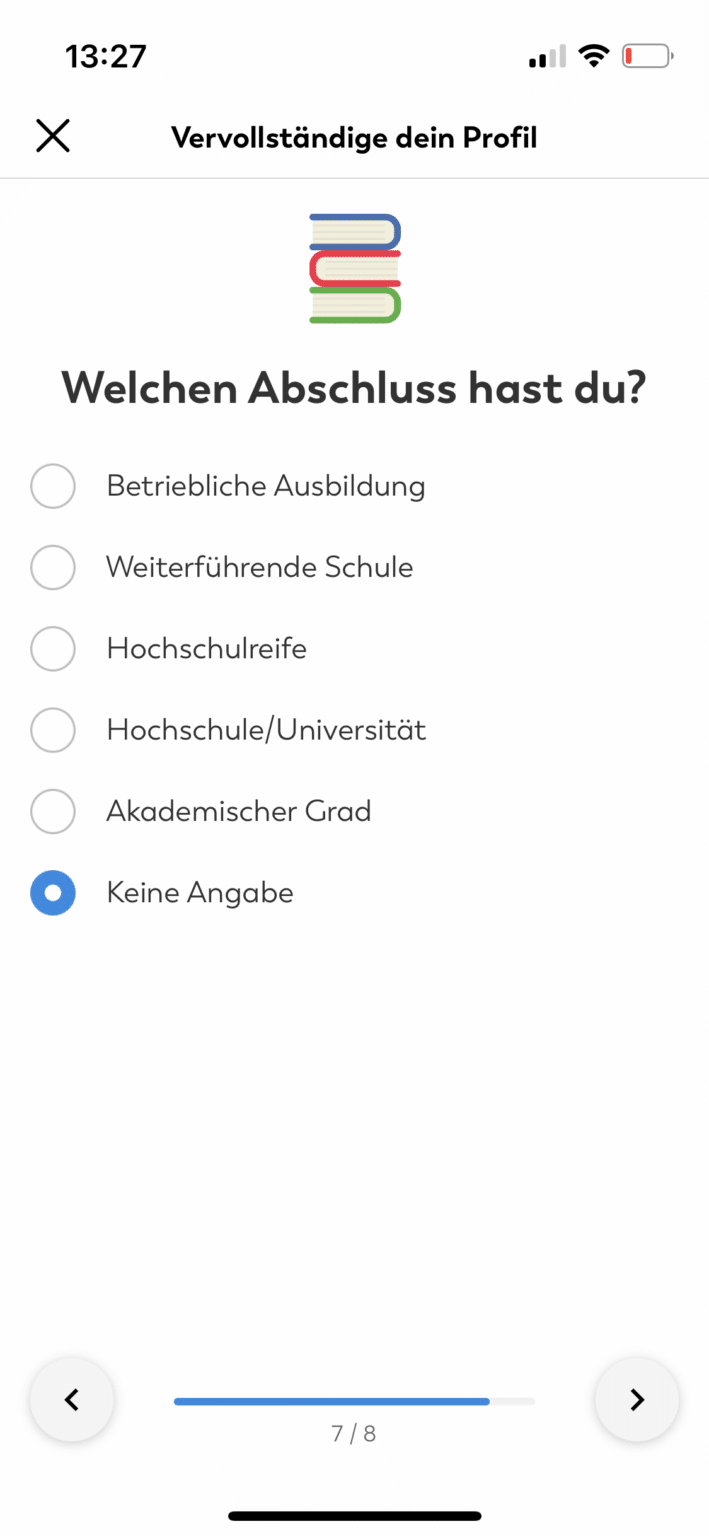Choose Akademischer Grad option

(x=52, y=811)
